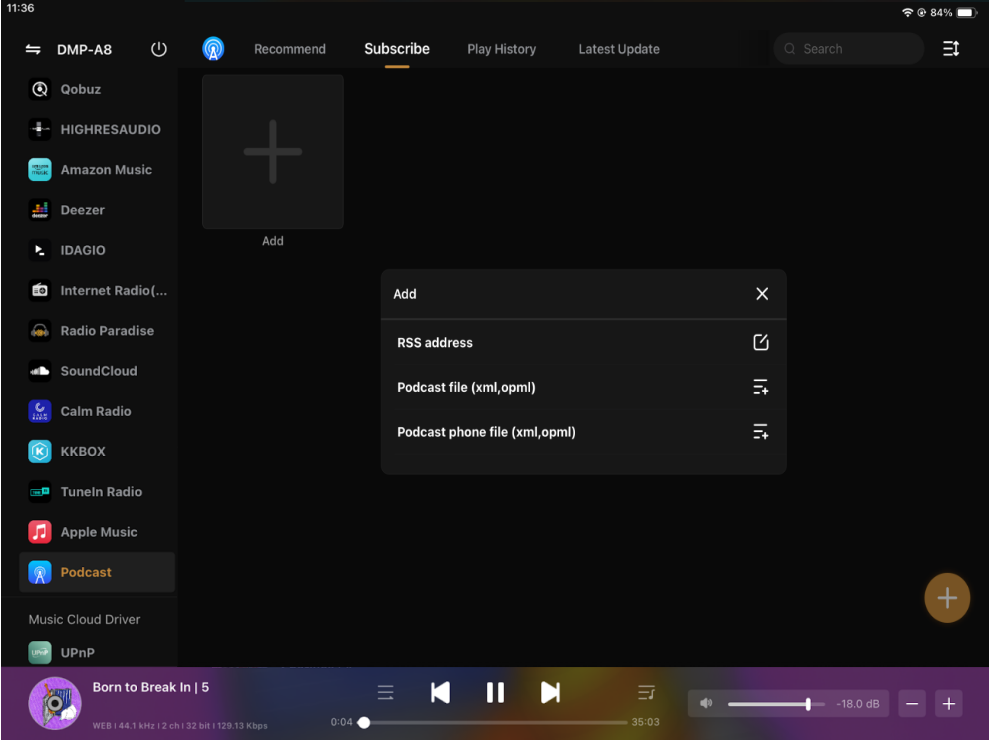Switch to the Recommend tab
Image resolution: width=989 pixels, height=740 pixels.
coord(290,49)
